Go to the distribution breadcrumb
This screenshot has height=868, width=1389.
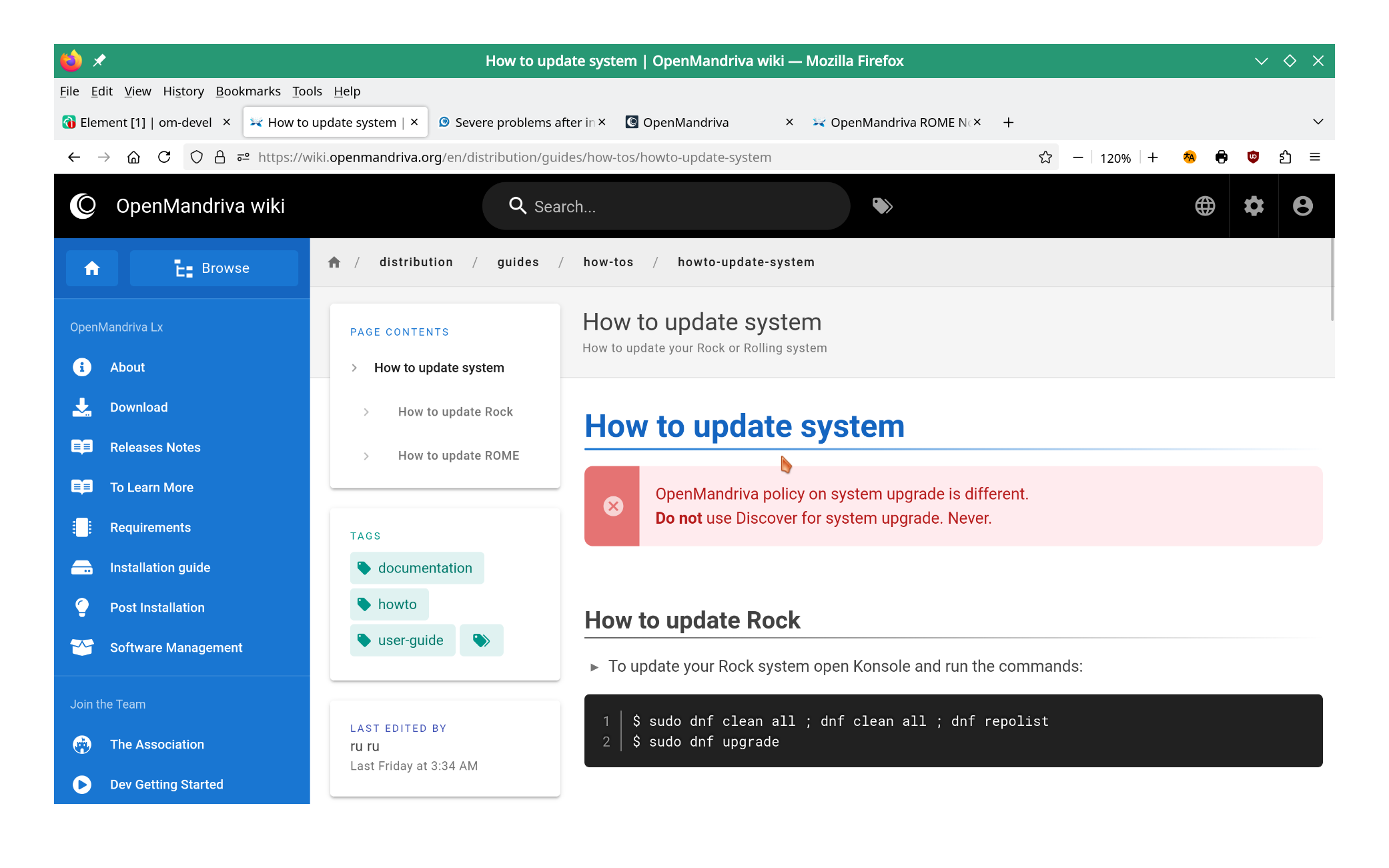pos(416,262)
